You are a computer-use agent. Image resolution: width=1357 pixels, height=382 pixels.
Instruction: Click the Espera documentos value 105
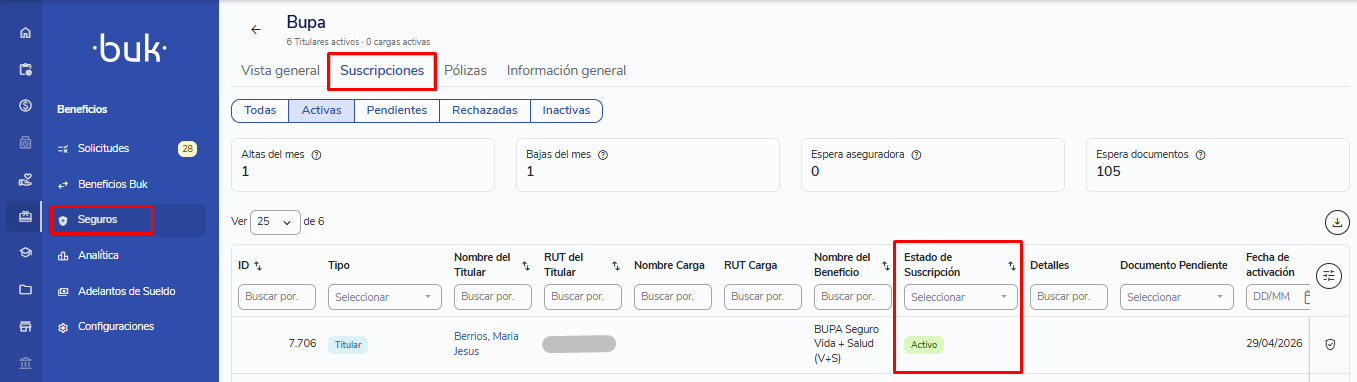(1108, 171)
